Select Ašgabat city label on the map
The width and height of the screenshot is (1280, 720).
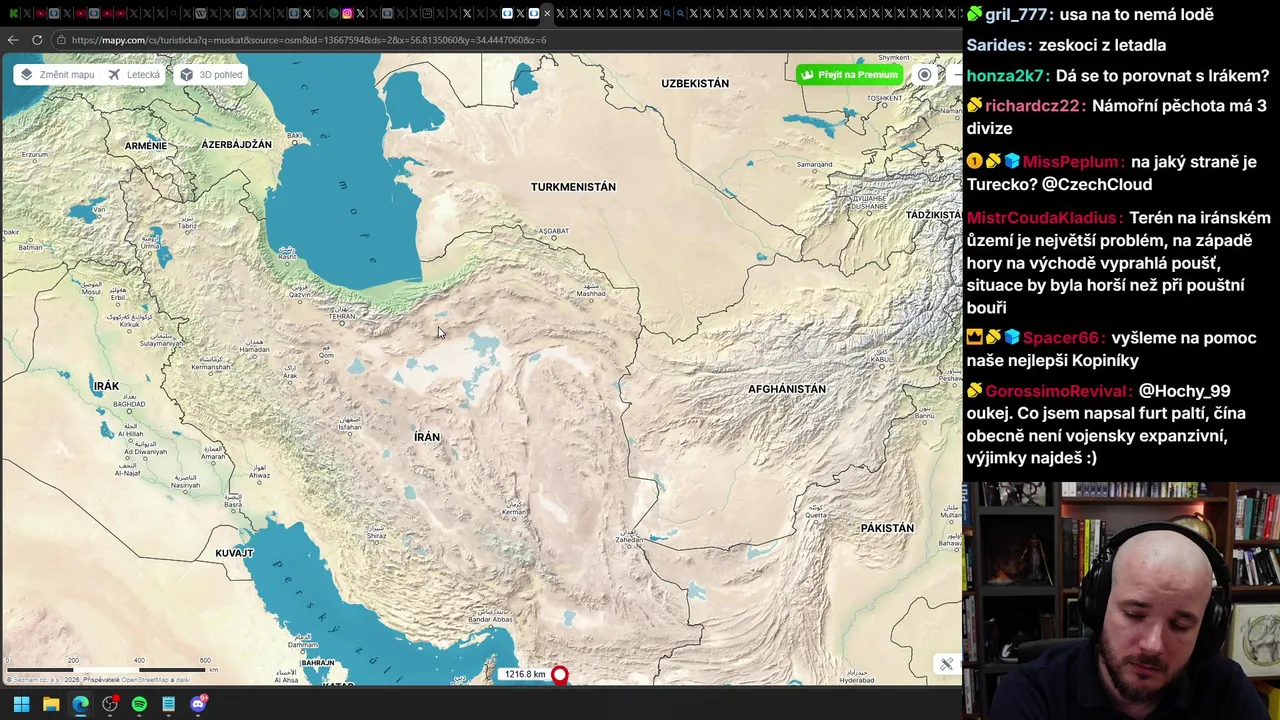pyautogui.click(x=553, y=231)
